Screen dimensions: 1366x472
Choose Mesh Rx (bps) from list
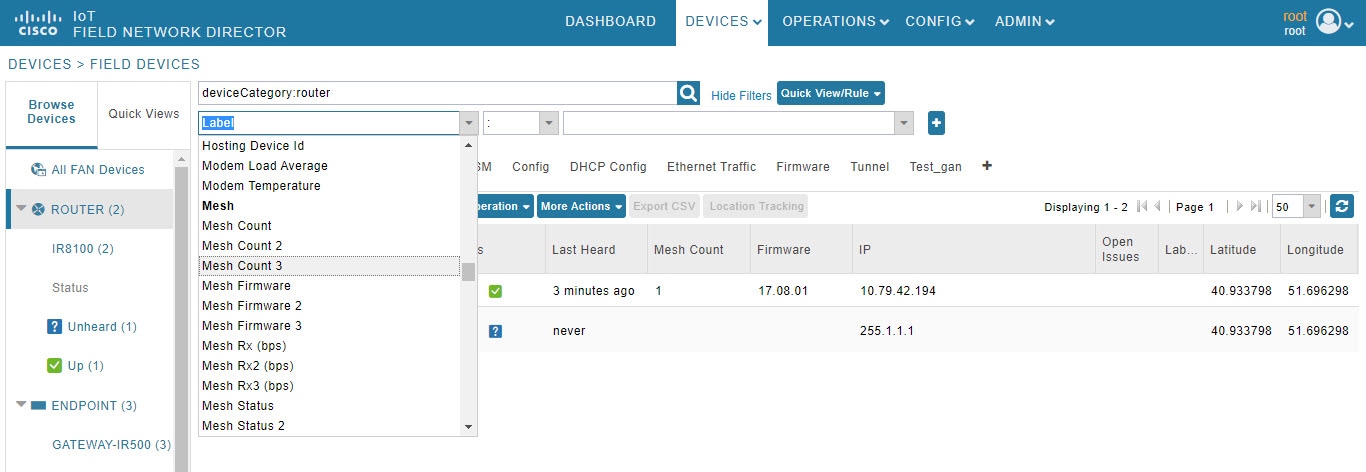pos(330,346)
